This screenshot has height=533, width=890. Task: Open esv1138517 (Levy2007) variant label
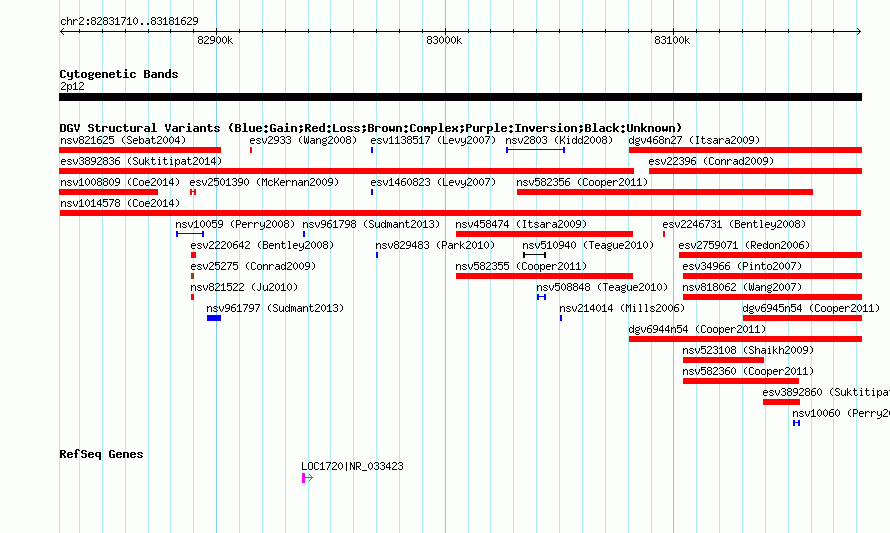[x=433, y=140]
